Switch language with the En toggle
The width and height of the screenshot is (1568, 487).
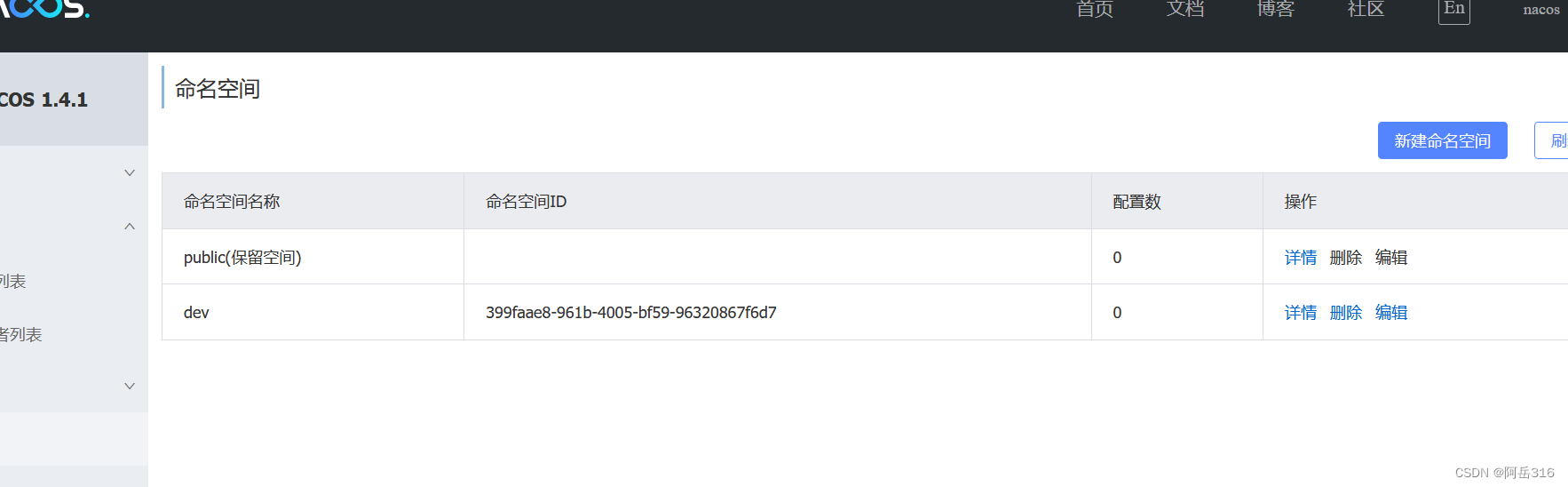coord(1453,10)
